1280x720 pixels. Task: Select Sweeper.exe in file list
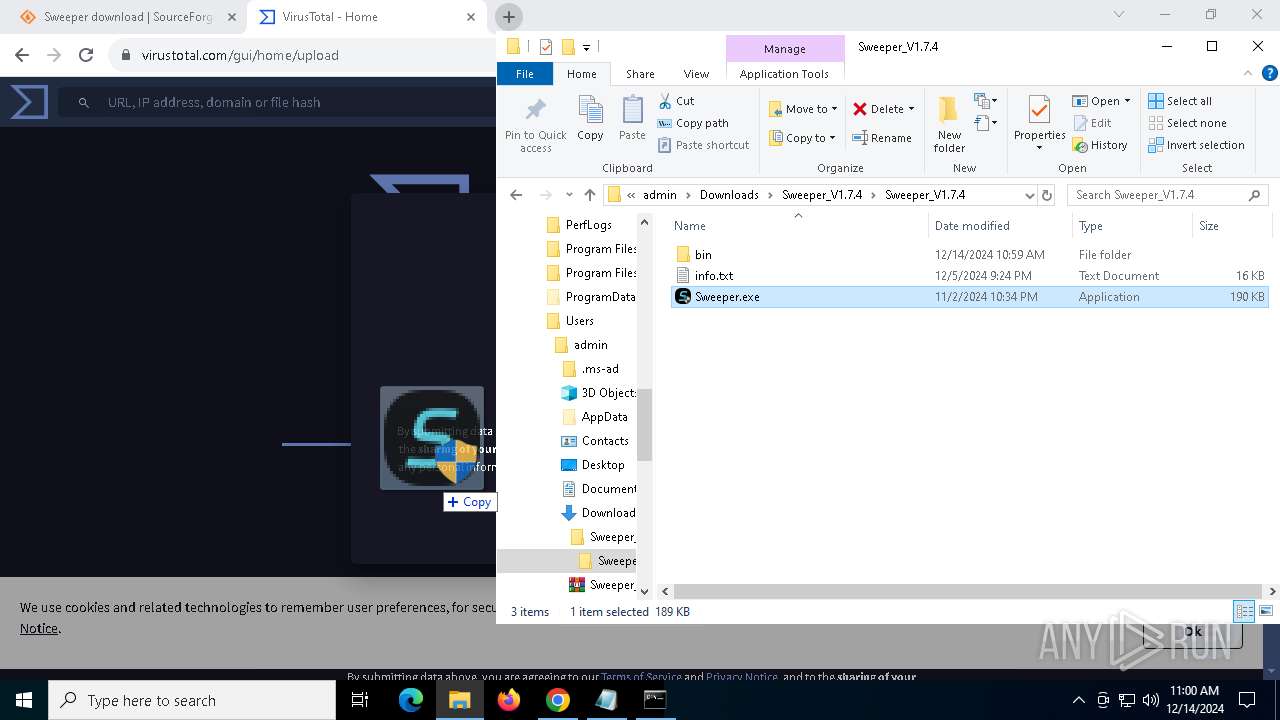click(x=970, y=297)
